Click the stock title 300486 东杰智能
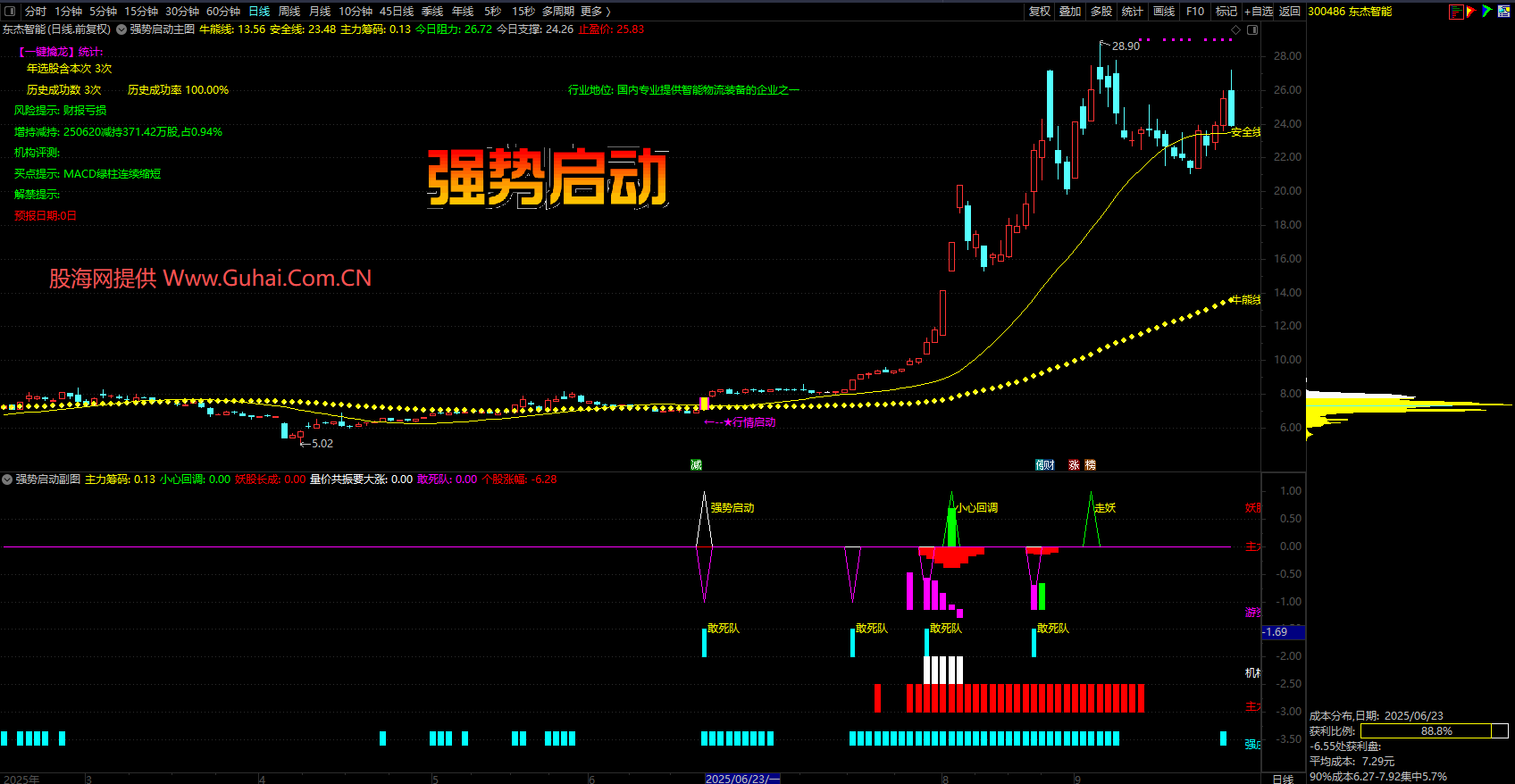Viewport: 1515px width, 784px height. (1350, 11)
